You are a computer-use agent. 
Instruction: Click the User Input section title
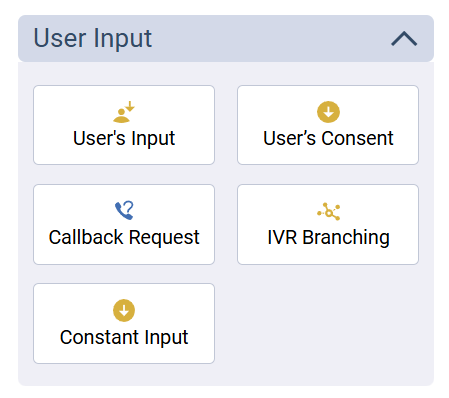[93, 39]
